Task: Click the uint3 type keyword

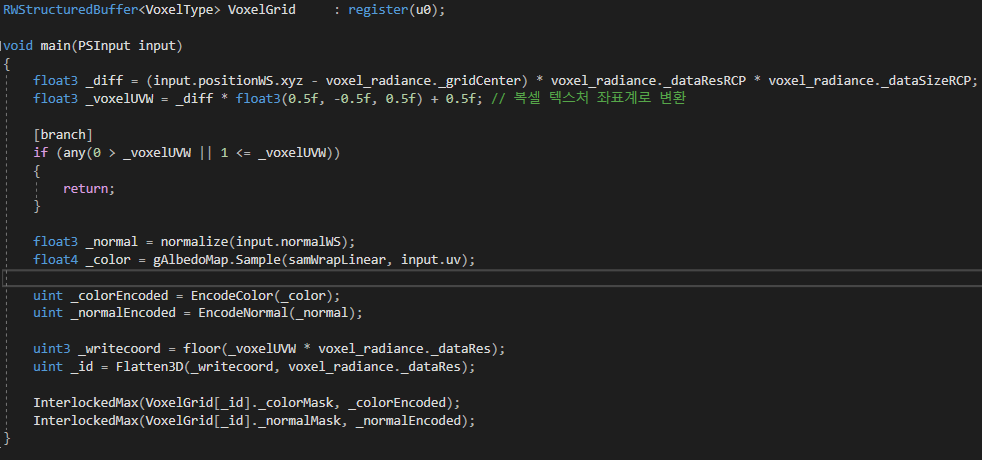Action: tap(51, 349)
